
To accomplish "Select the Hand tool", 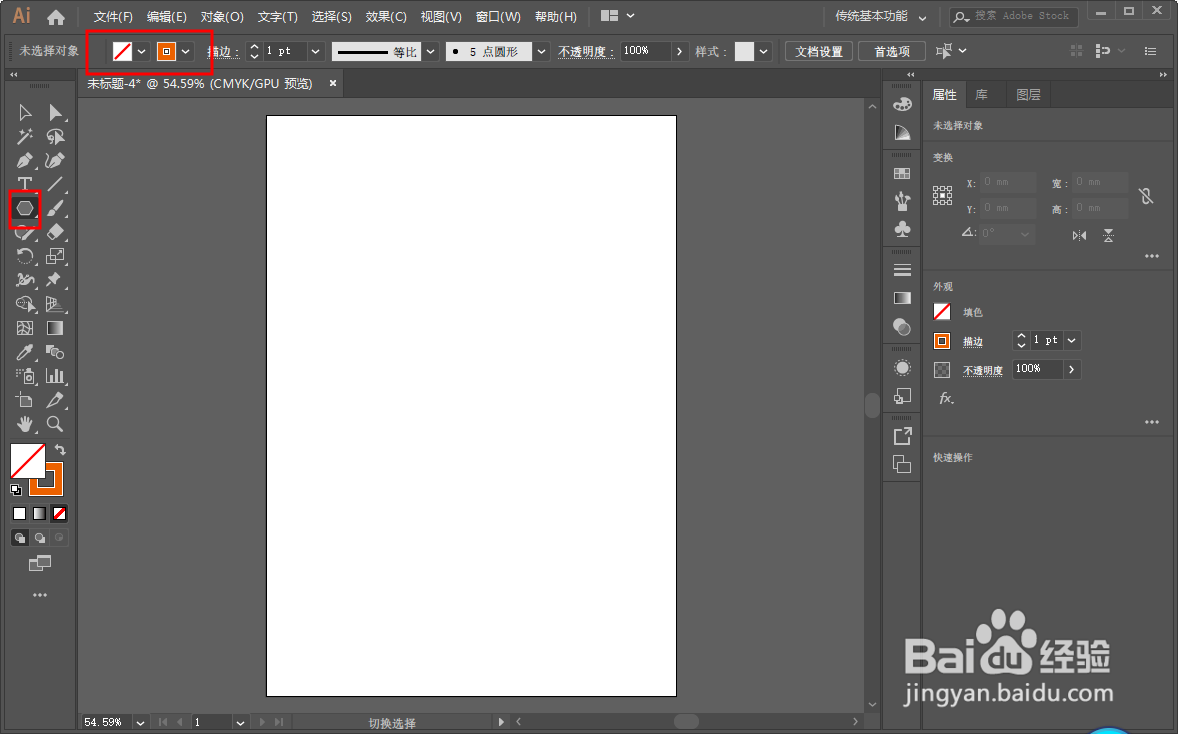I will (x=25, y=424).
